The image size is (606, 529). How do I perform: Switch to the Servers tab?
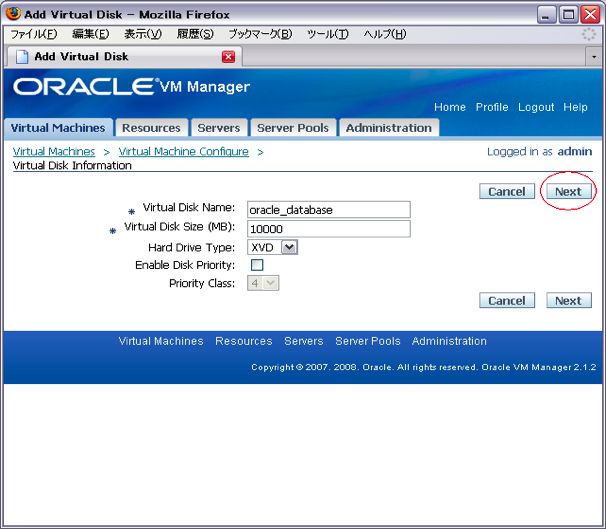click(x=219, y=128)
